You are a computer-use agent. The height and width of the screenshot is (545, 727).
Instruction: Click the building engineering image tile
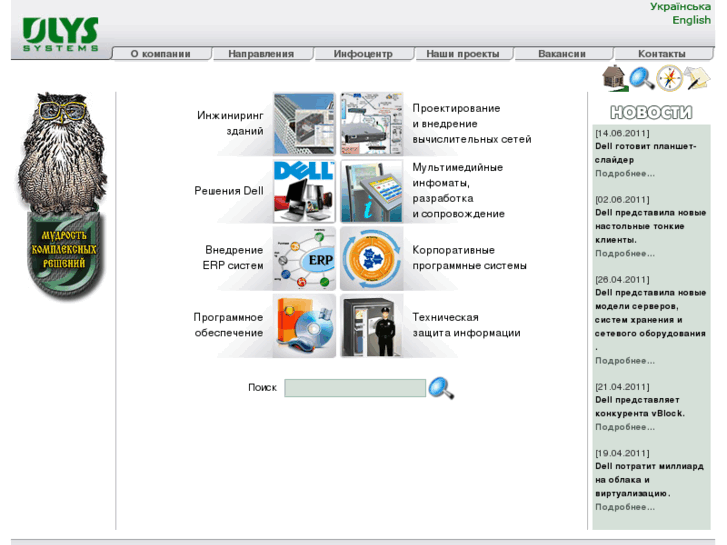pyautogui.click(x=304, y=124)
